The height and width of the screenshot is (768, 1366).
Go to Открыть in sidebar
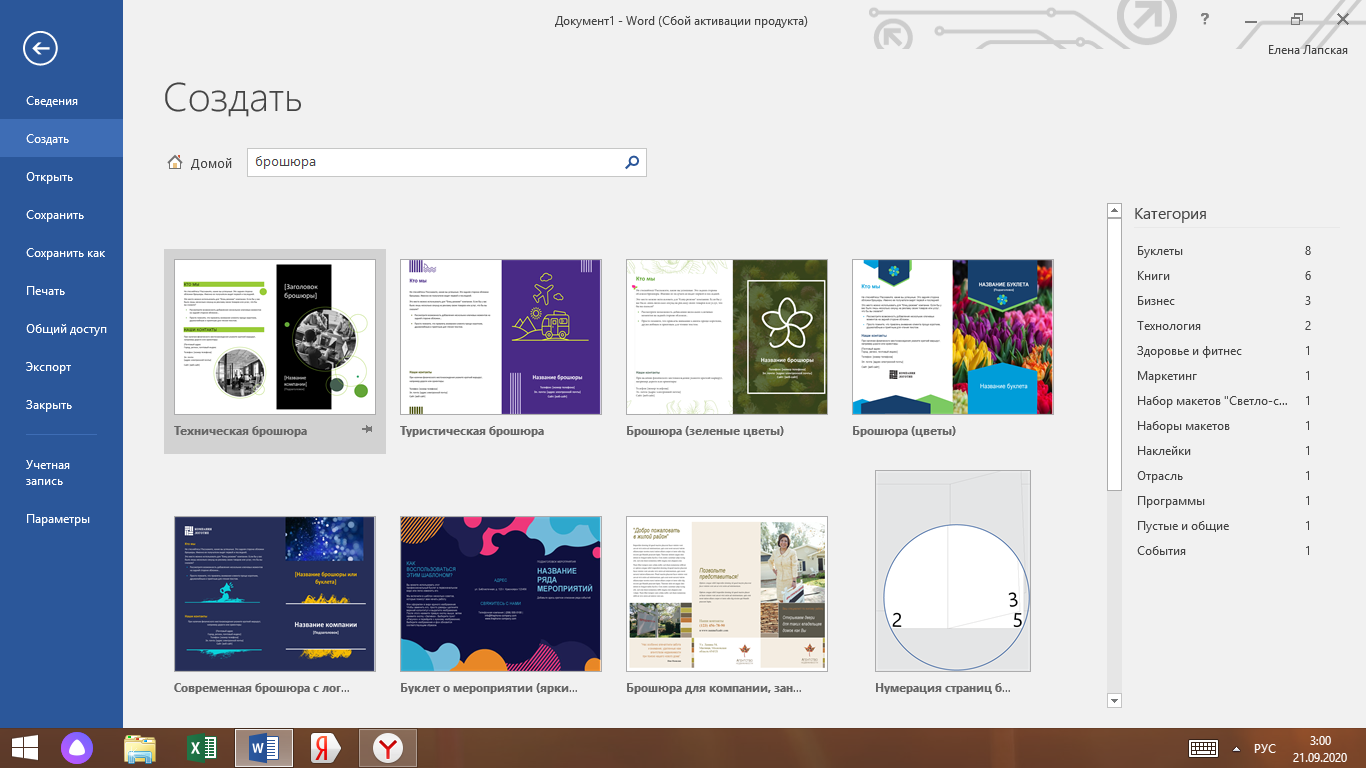click(61, 177)
